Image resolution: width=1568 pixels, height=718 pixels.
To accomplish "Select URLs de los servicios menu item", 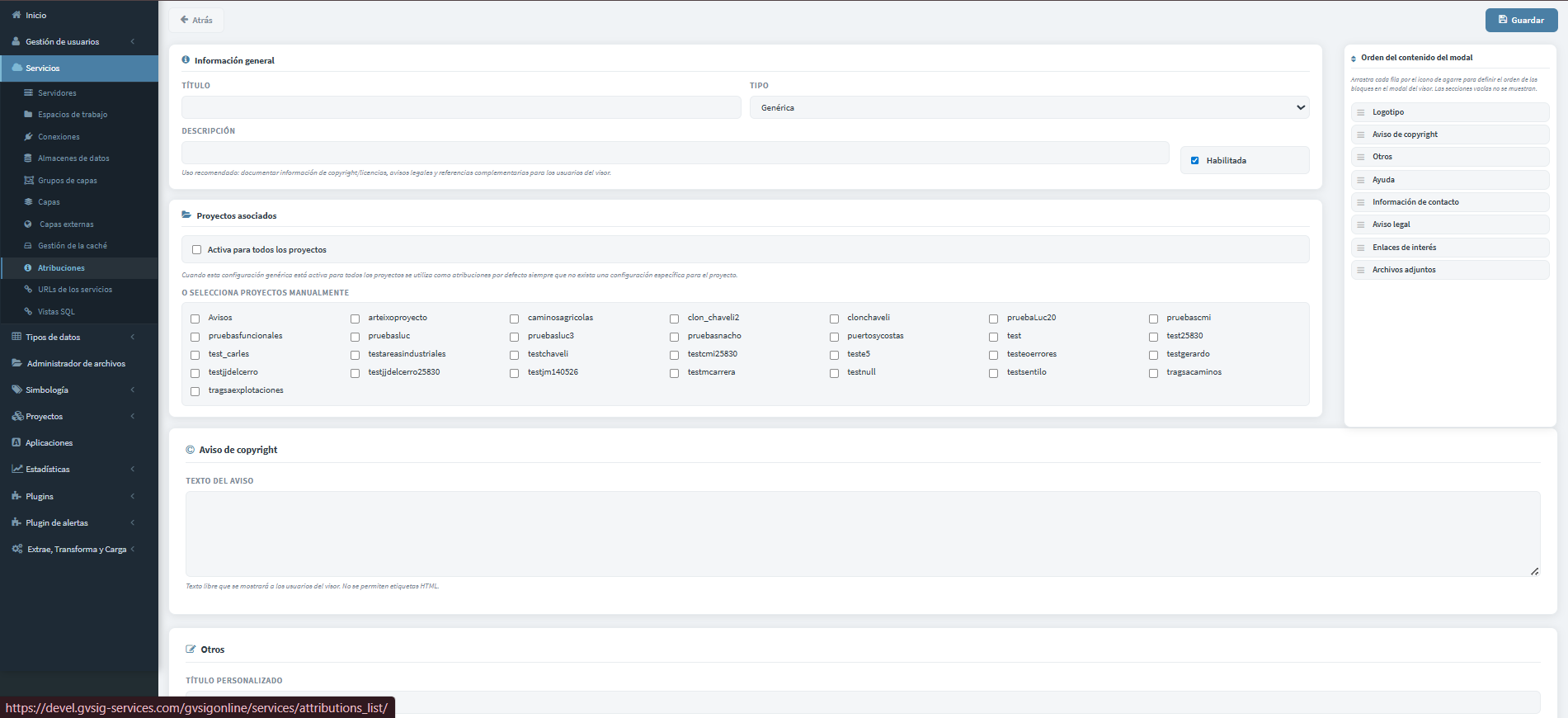I will pos(75,290).
